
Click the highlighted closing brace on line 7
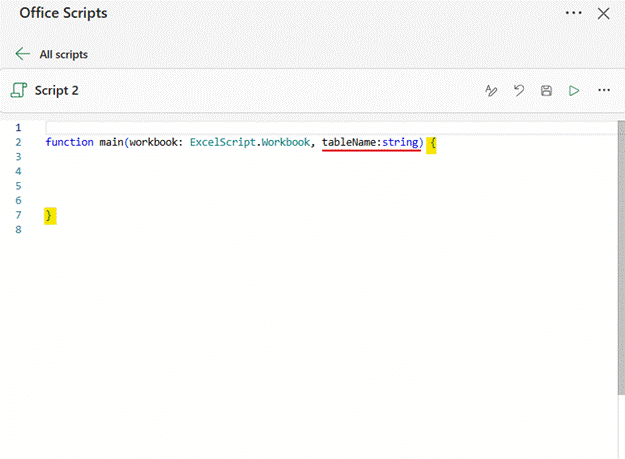point(50,216)
